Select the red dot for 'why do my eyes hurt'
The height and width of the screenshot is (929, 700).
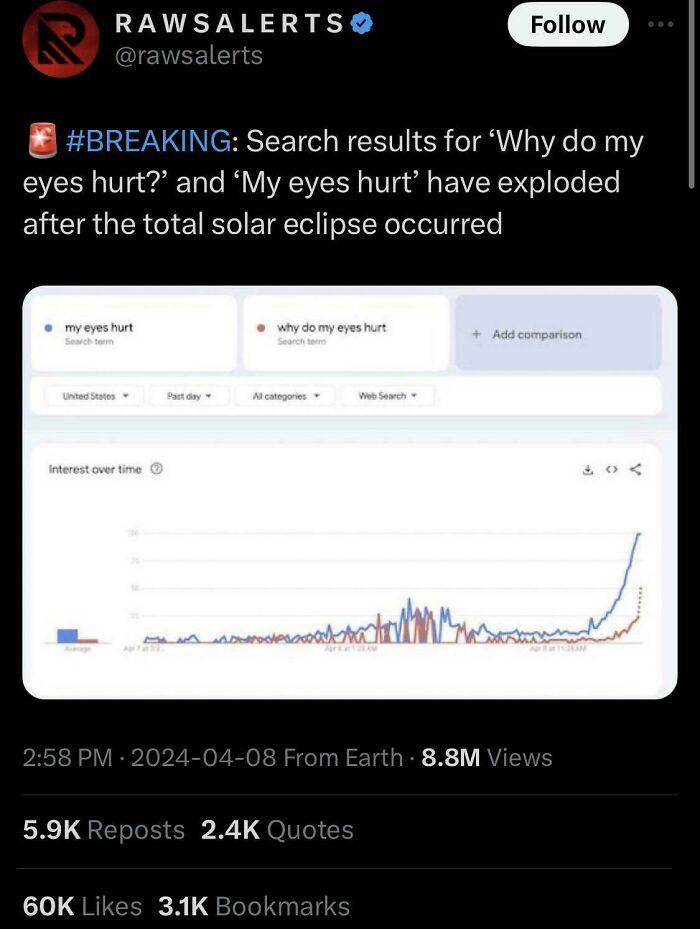[x=260, y=328]
